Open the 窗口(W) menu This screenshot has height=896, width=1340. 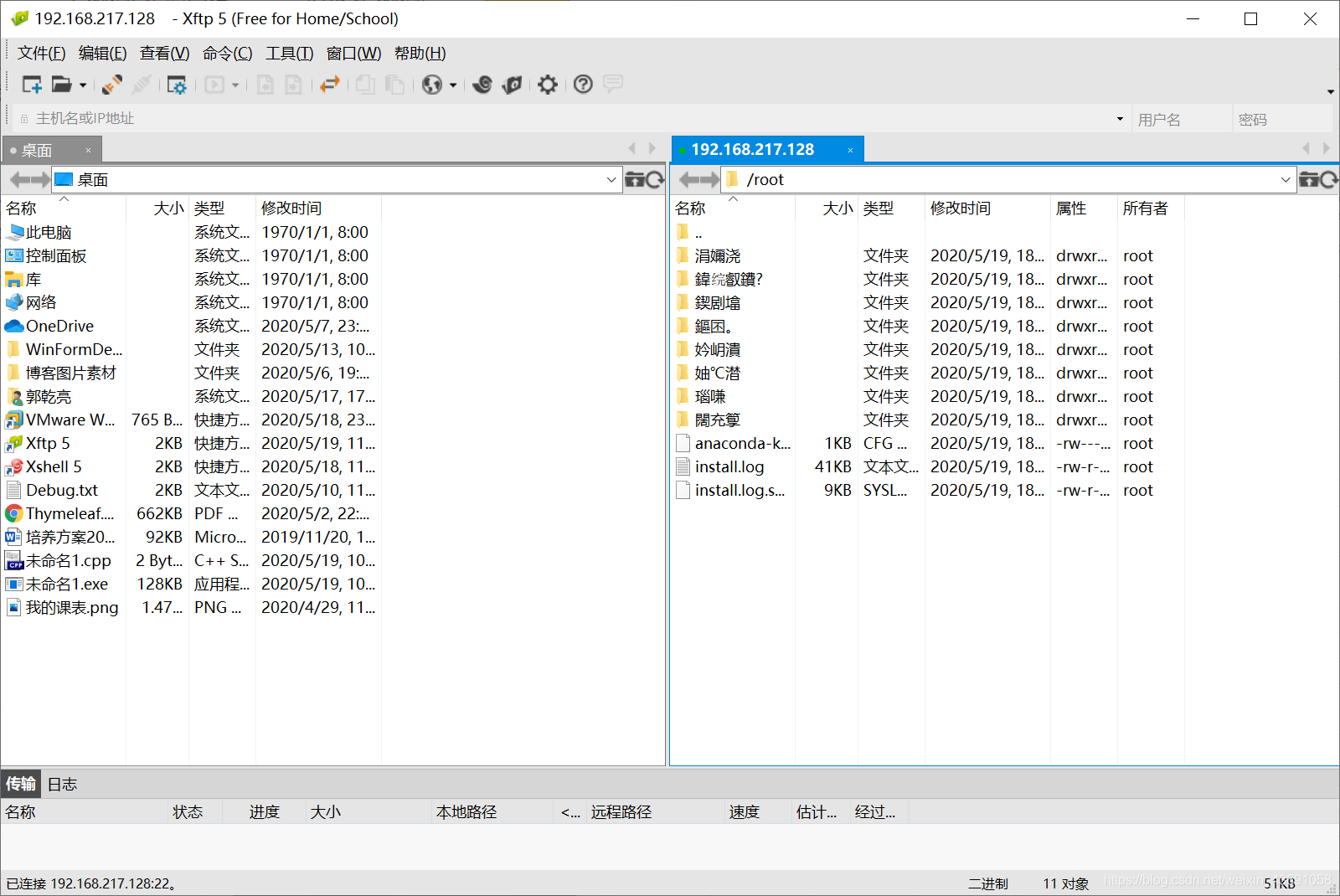[x=354, y=54]
